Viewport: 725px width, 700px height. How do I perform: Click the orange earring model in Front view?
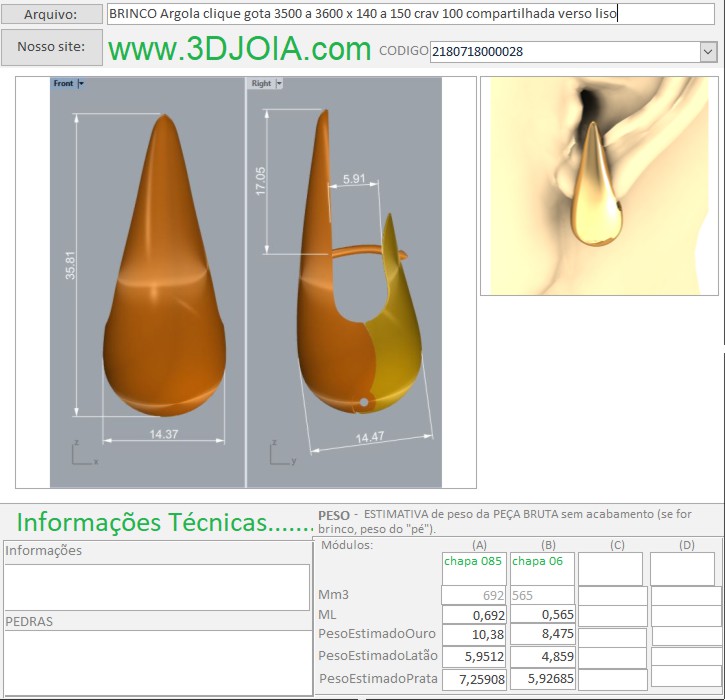pos(163,300)
